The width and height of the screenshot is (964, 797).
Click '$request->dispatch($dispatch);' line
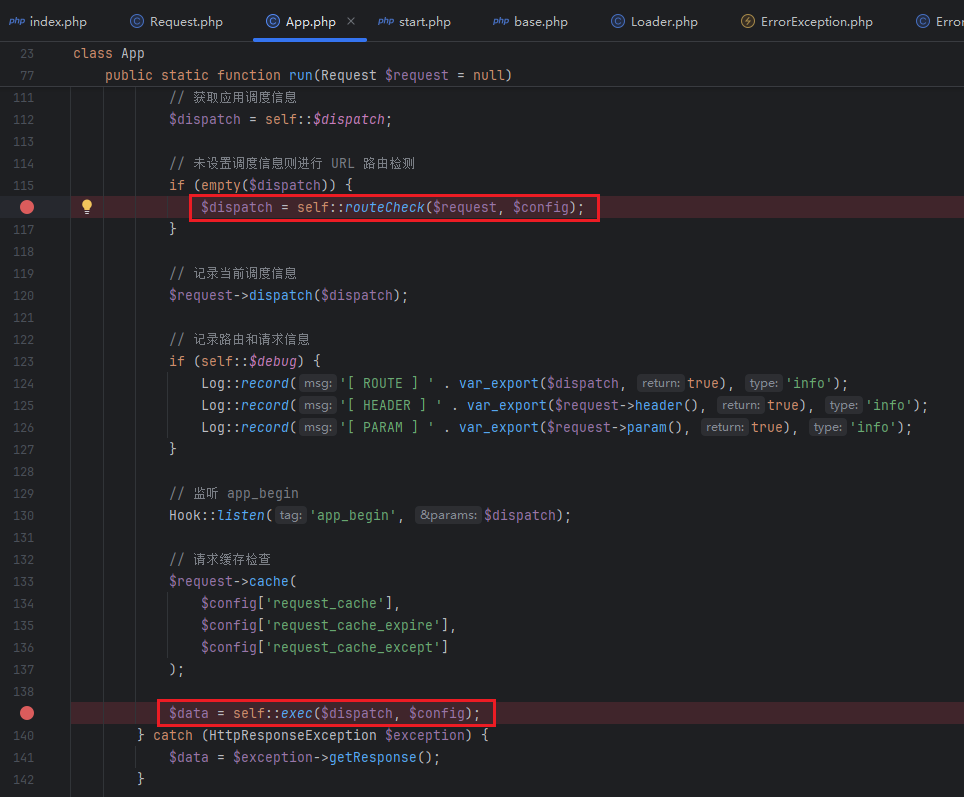(x=288, y=295)
